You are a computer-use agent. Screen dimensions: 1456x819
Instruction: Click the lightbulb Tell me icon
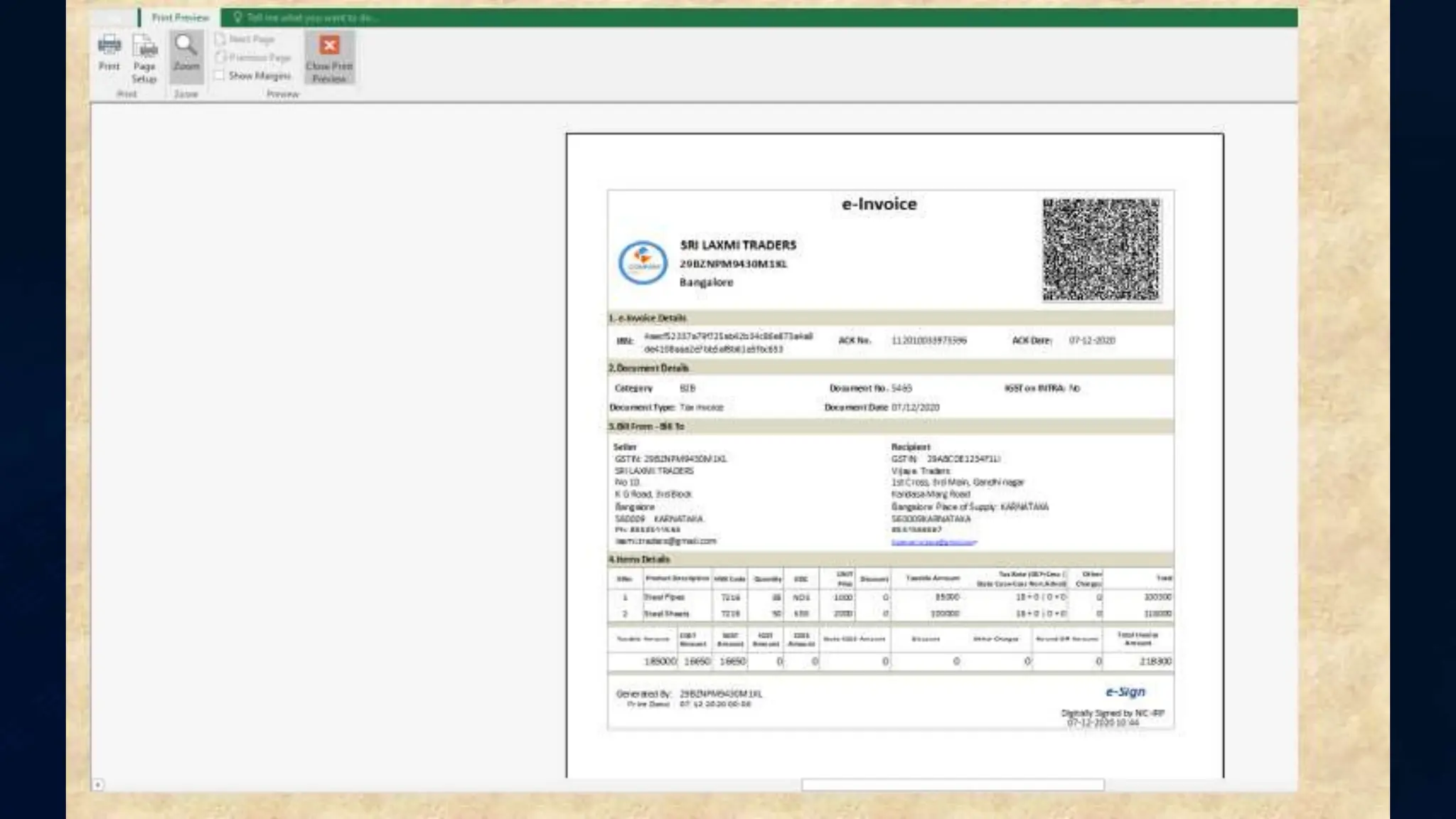237,17
